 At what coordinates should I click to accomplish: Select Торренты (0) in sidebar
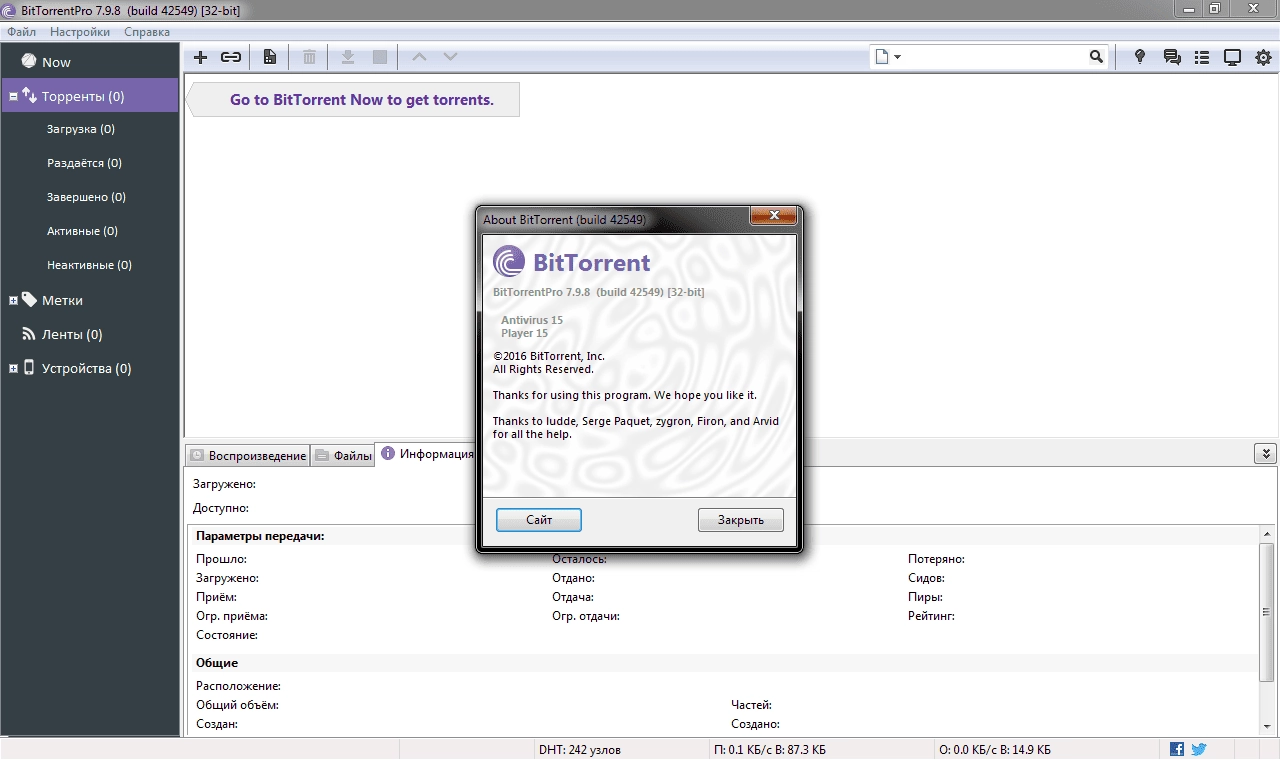pyautogui.click(x=90, y=96)
